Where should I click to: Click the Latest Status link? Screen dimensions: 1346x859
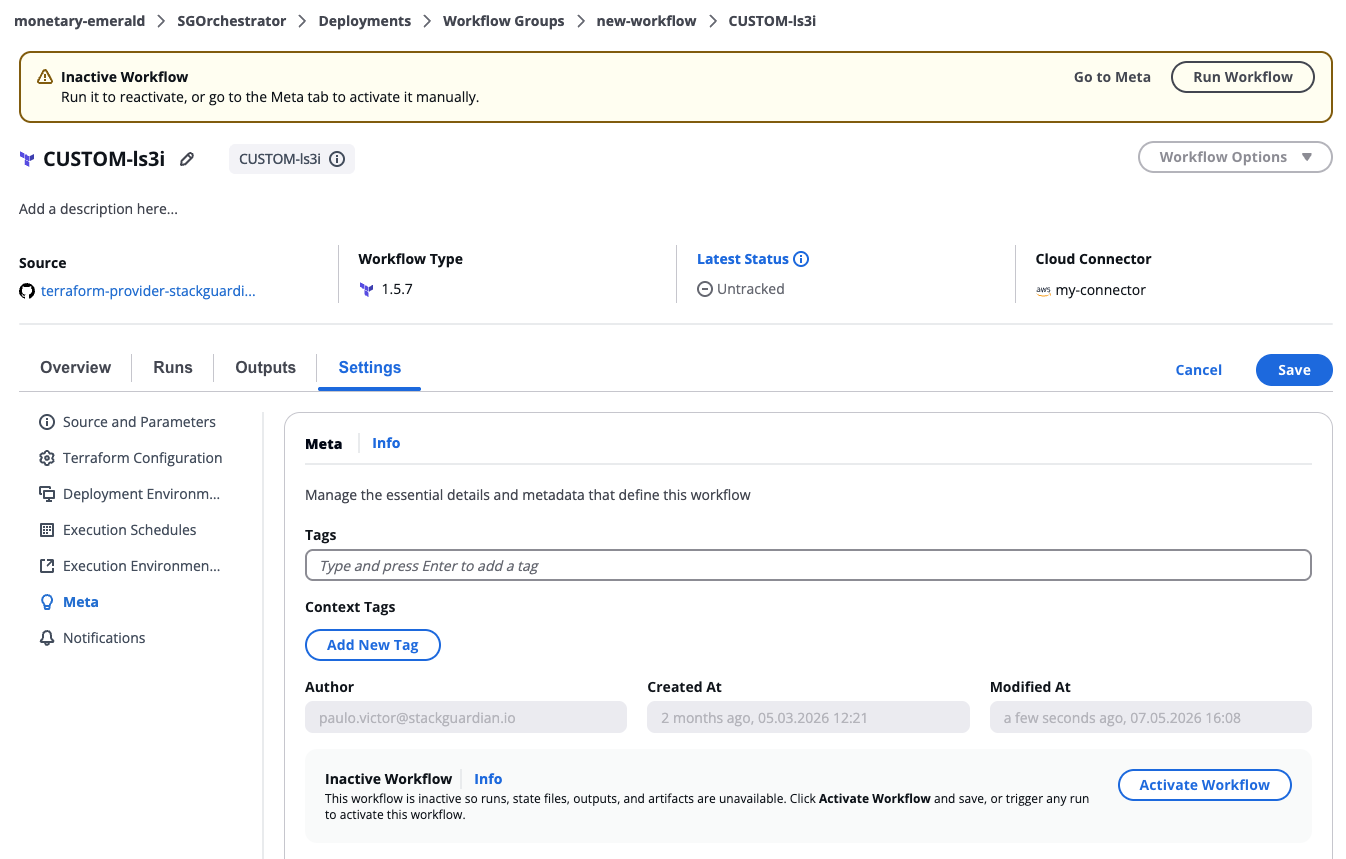743,259
